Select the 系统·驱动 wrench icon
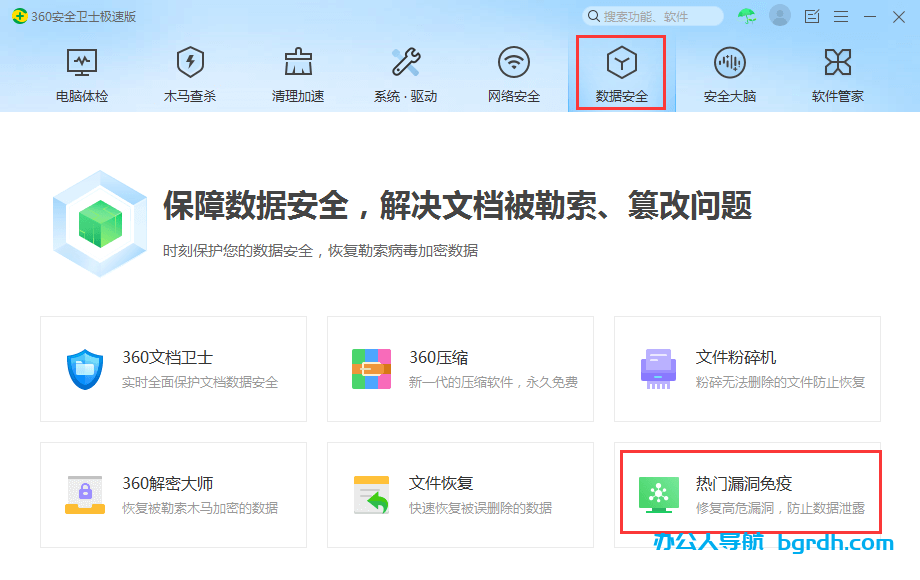The image size is (920, 580). [406, 62]
